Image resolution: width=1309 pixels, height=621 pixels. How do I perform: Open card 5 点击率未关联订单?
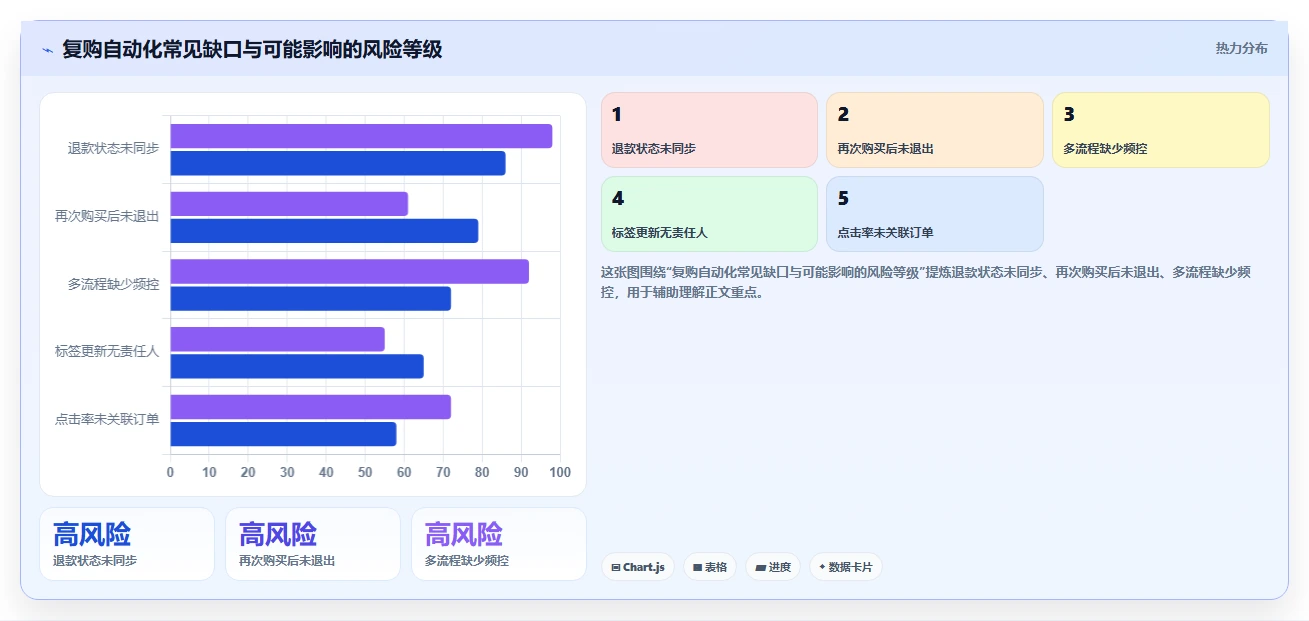click(x=935, y=214)
